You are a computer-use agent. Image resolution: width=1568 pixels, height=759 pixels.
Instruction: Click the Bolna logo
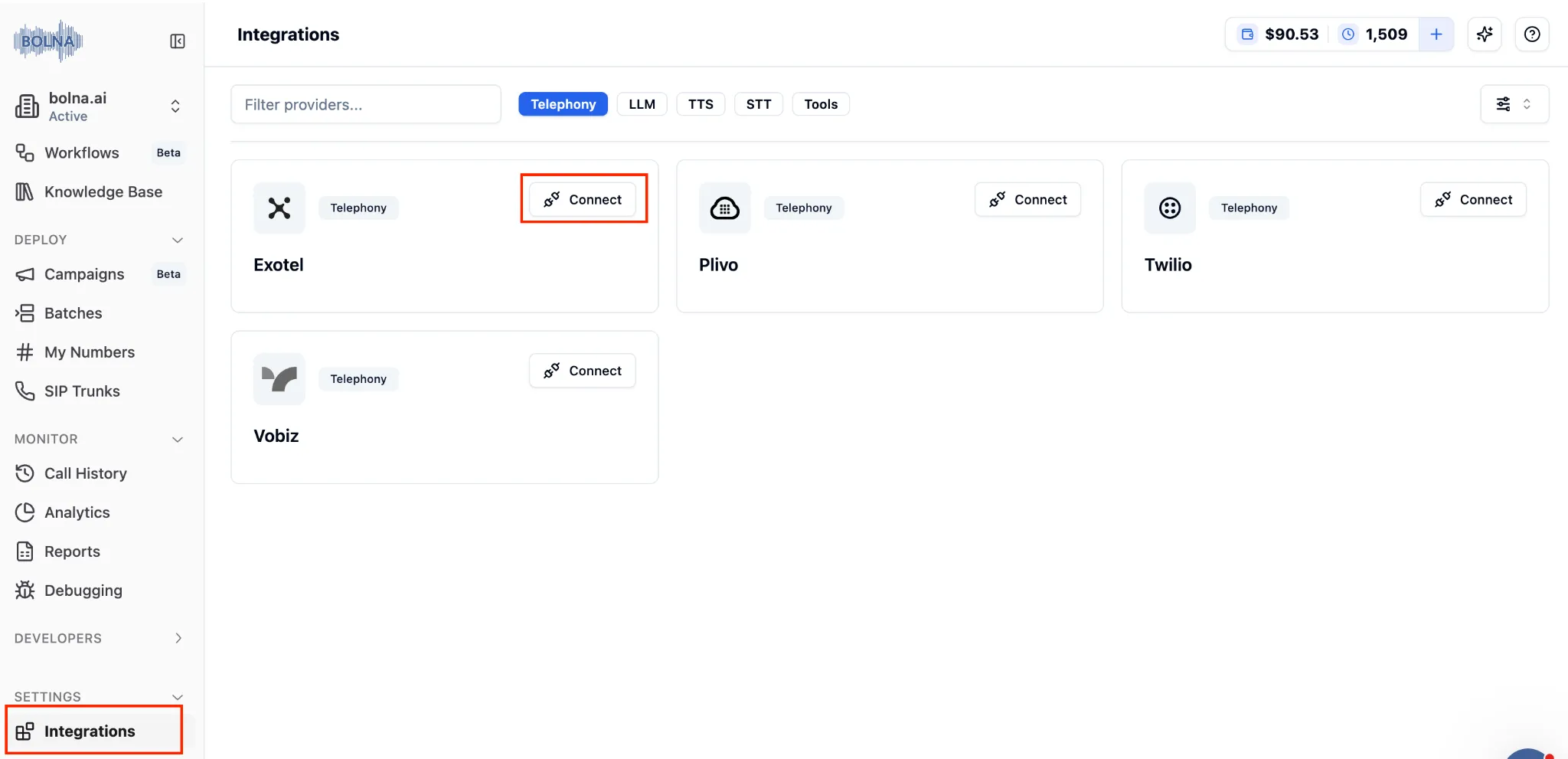[47, 41]
